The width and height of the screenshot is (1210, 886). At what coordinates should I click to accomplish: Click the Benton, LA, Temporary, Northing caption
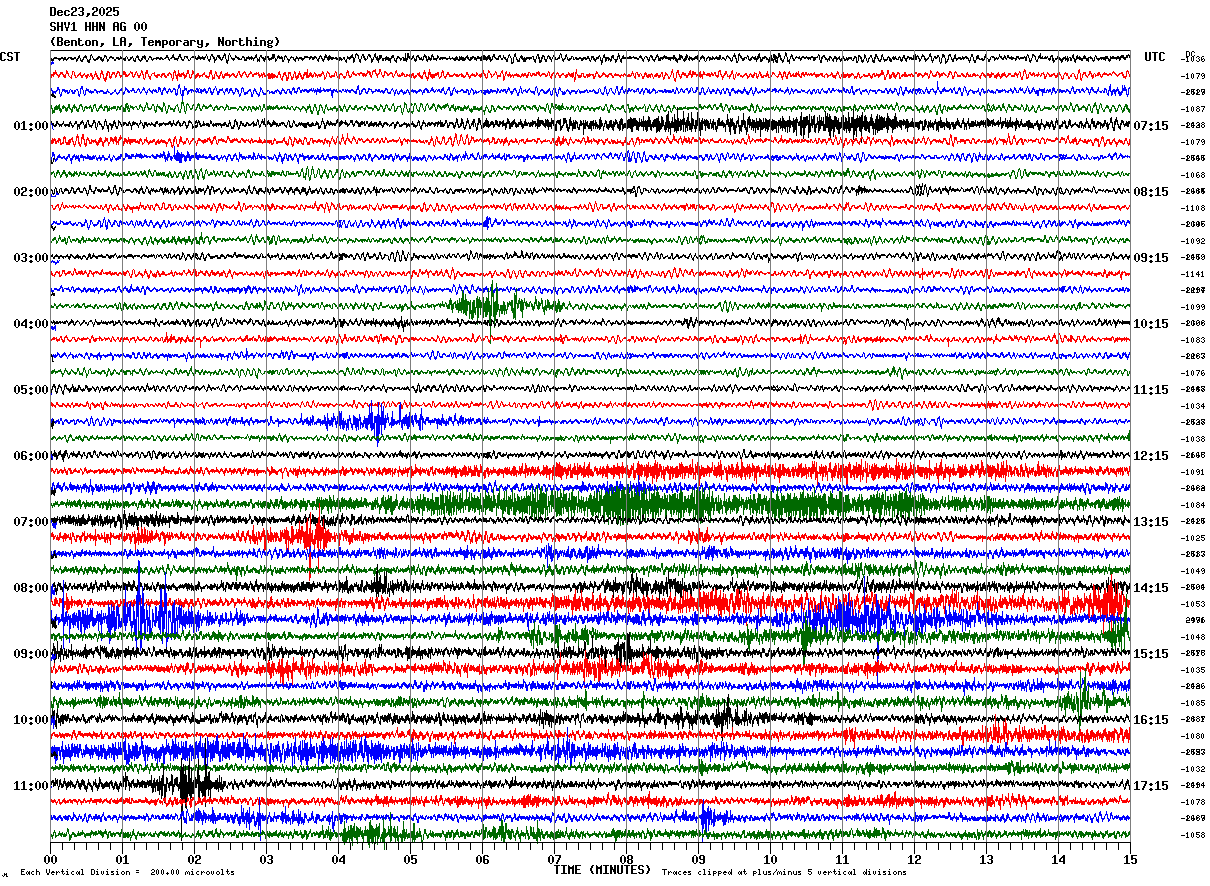[165, 42]
